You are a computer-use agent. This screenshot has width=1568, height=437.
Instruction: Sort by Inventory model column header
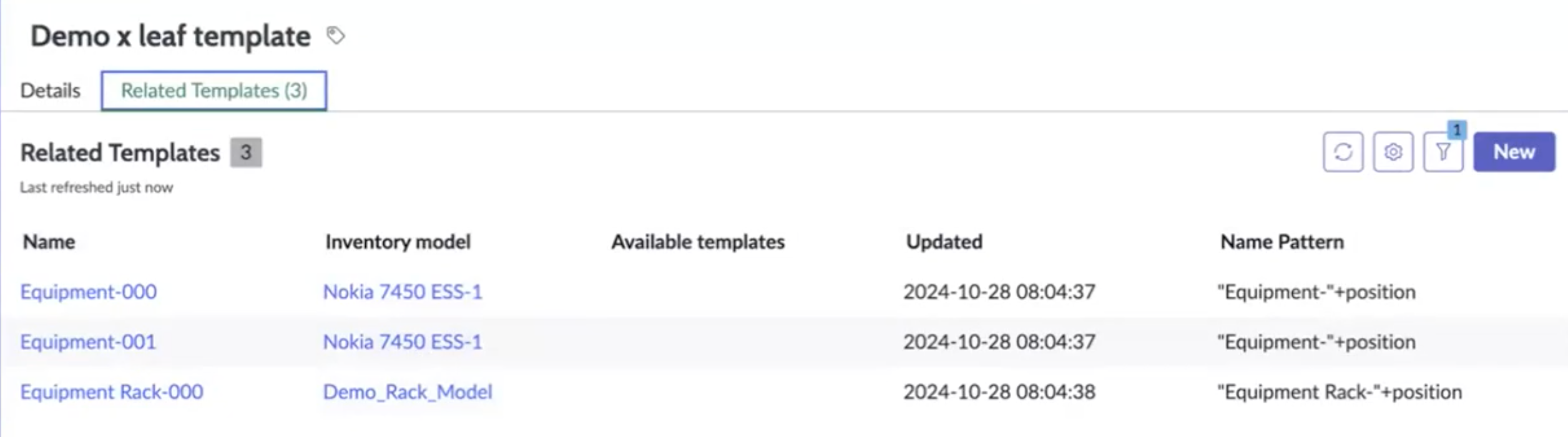coord(398,242)
